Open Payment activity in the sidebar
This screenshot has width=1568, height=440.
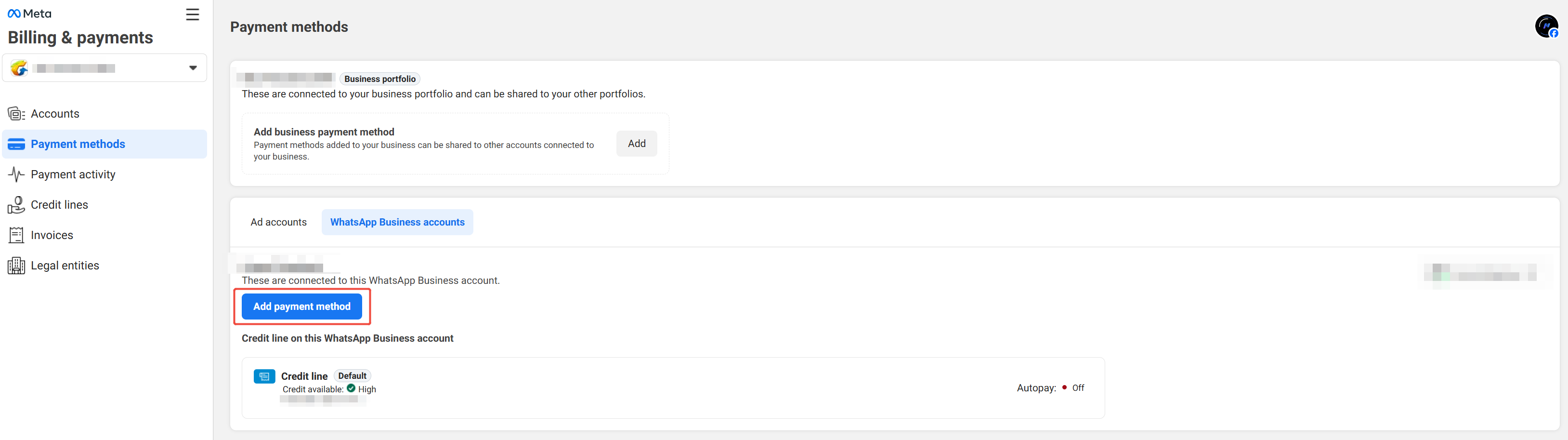pyautogui.click(x=73, y=175)
